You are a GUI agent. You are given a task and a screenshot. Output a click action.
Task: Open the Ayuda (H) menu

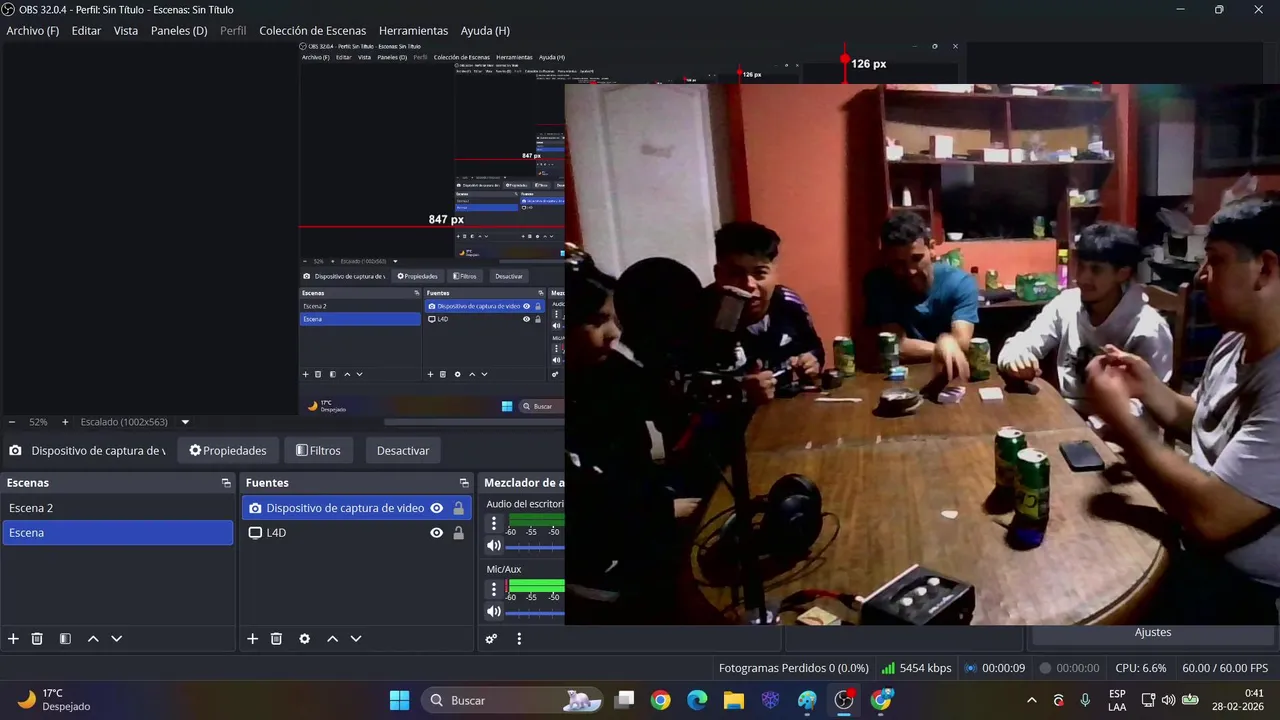[x=485, y=31]
